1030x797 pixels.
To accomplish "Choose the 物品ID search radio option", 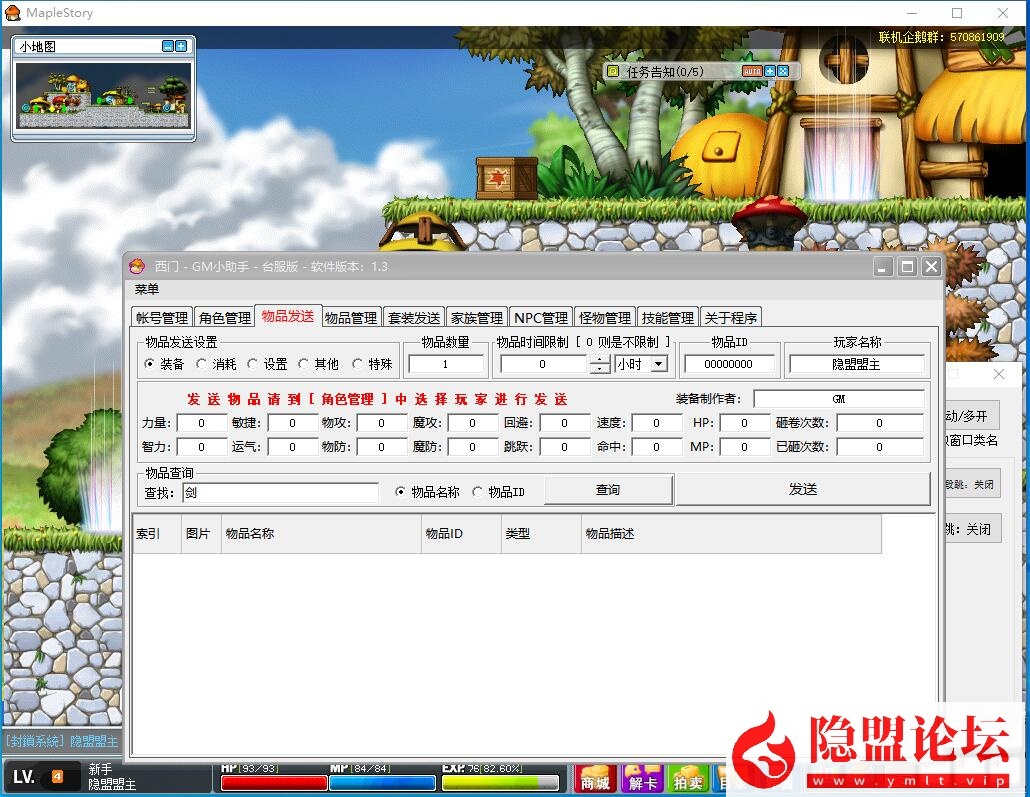I will pos(477,492).
